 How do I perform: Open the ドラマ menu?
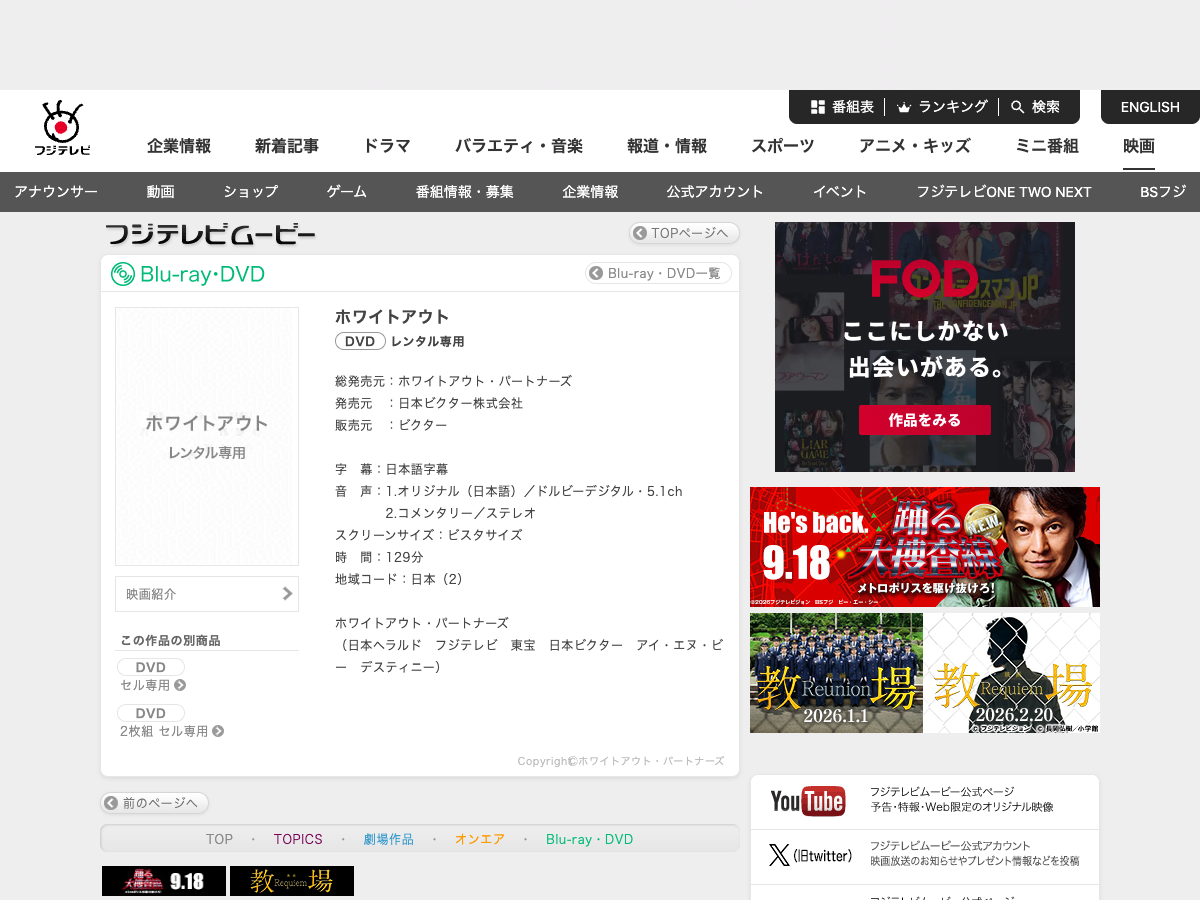[x=387, y=146]
